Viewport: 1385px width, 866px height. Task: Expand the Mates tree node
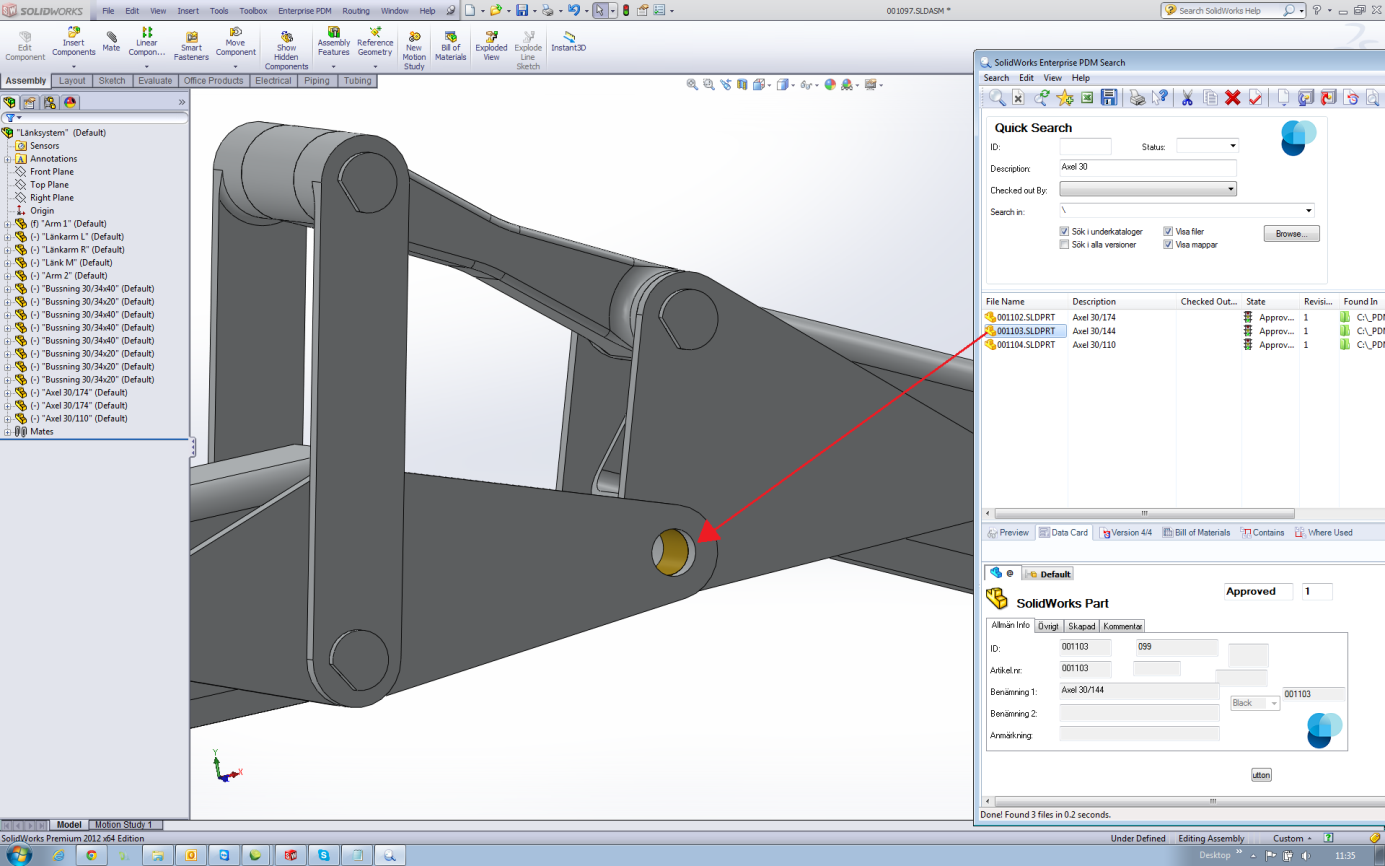point(8,431)
